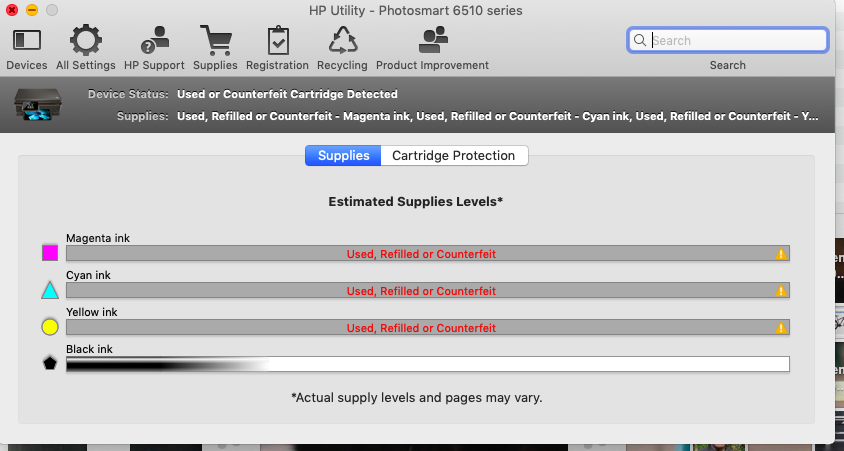The height and width of the screenshot is (451, 844).
Task: Click the search magnifier icon
Action: coord(639,40)
